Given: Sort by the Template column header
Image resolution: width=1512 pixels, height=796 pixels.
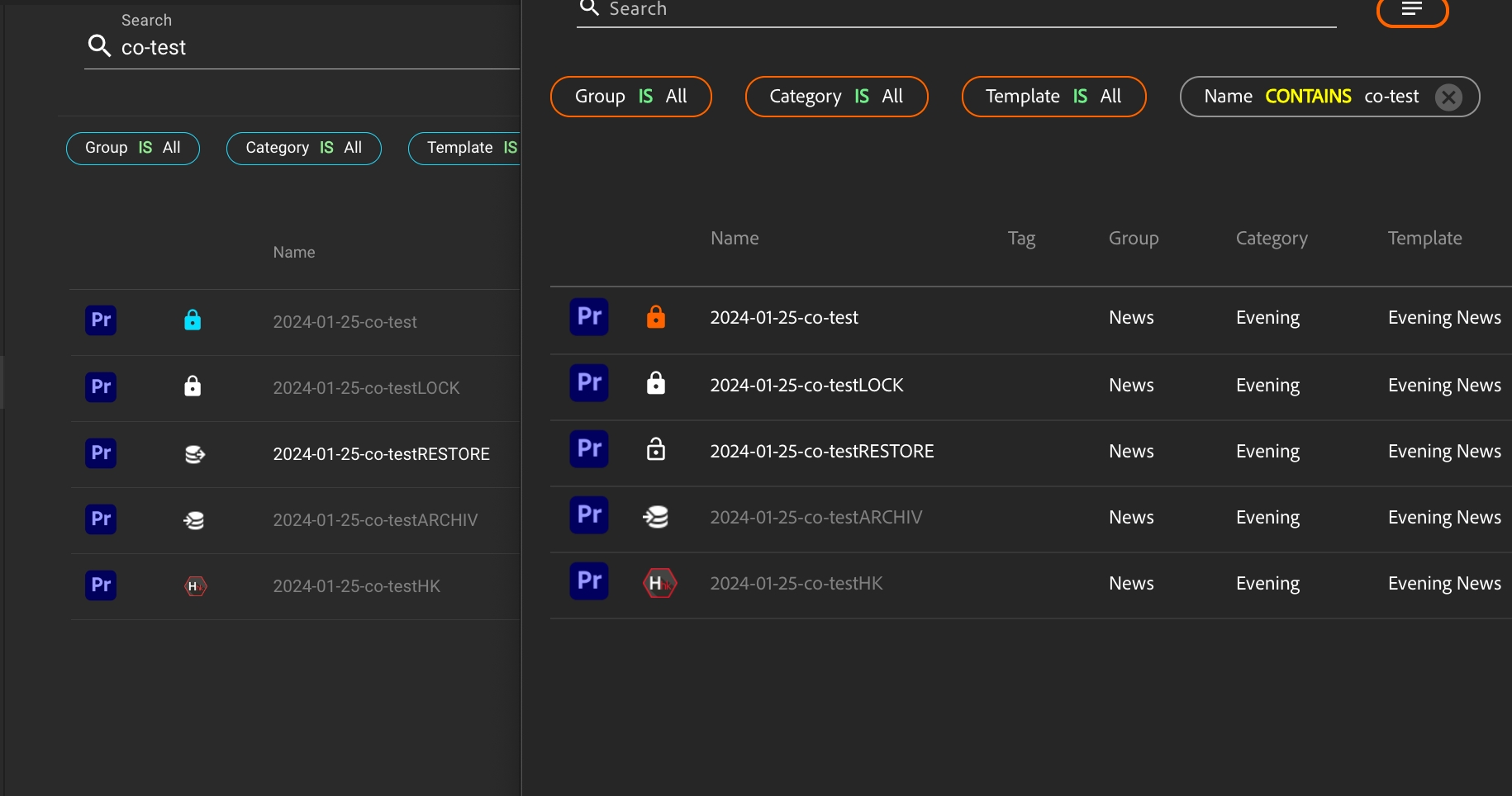Looking at the screenshot, I should click(1424, 239).
